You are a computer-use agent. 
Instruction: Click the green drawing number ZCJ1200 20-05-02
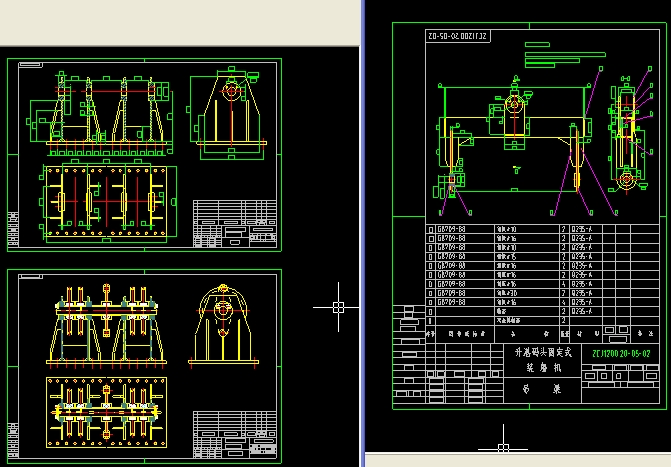(x=621, y=354)
